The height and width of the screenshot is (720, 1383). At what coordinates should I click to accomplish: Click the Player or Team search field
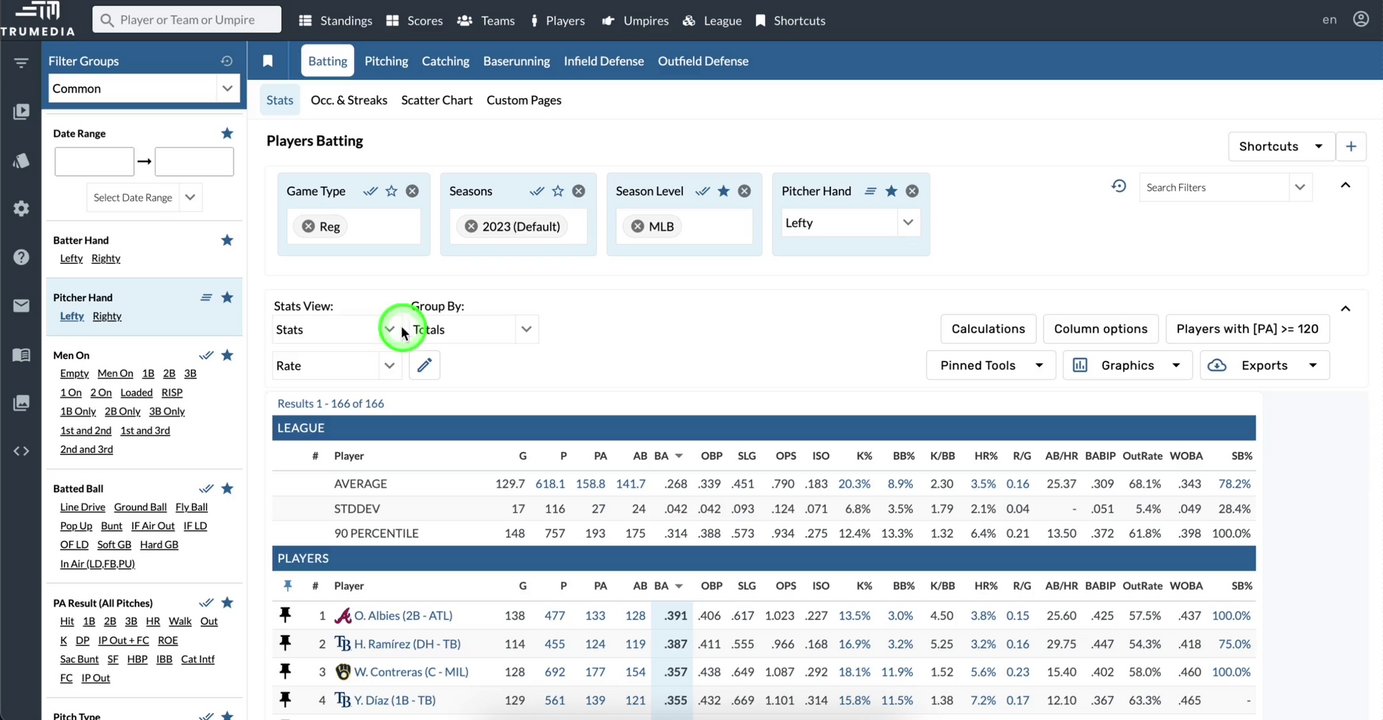(x=187, y=20)
